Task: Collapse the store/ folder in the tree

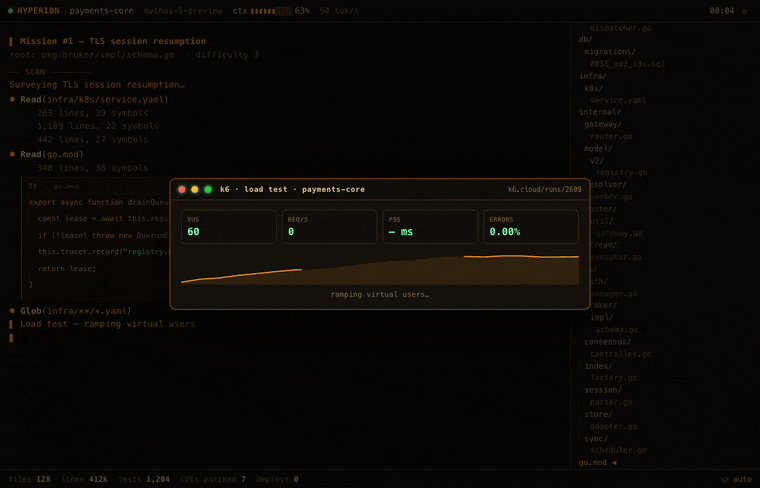Action: (x=598, y=414)
